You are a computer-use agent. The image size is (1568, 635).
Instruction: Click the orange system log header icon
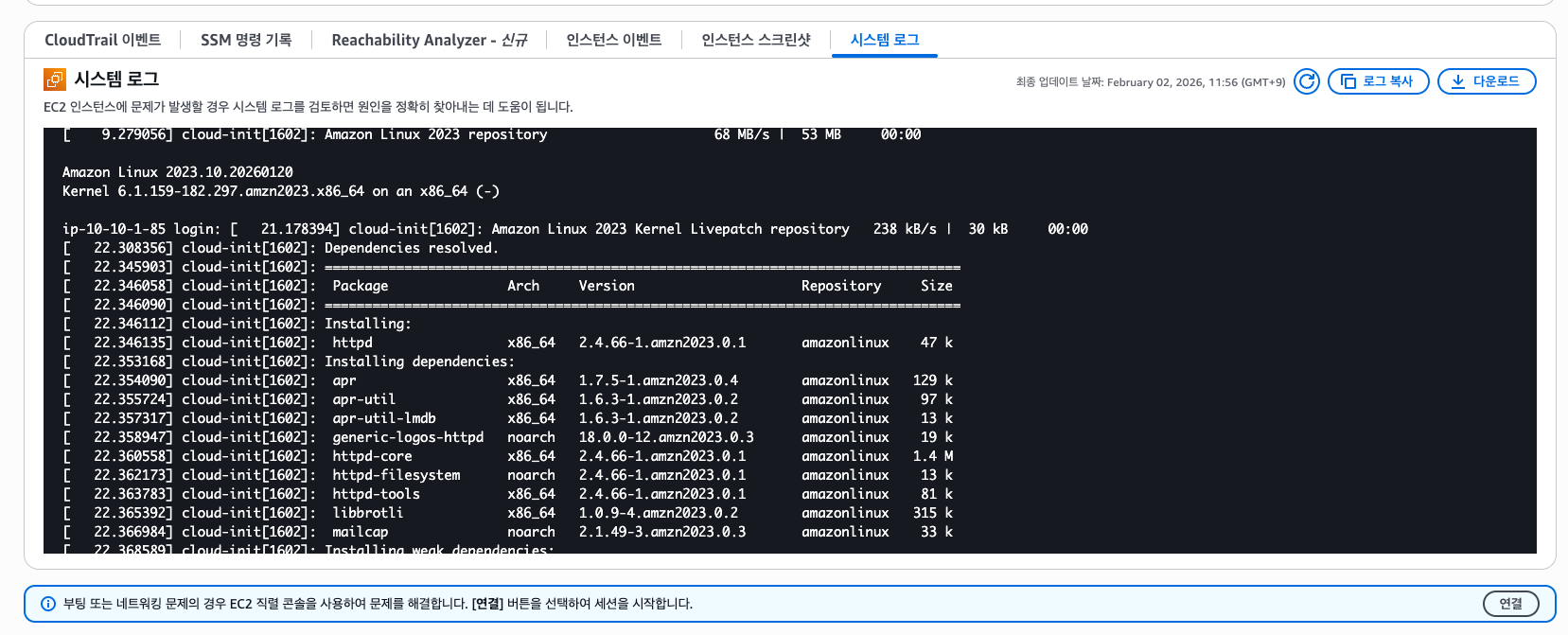54,79
